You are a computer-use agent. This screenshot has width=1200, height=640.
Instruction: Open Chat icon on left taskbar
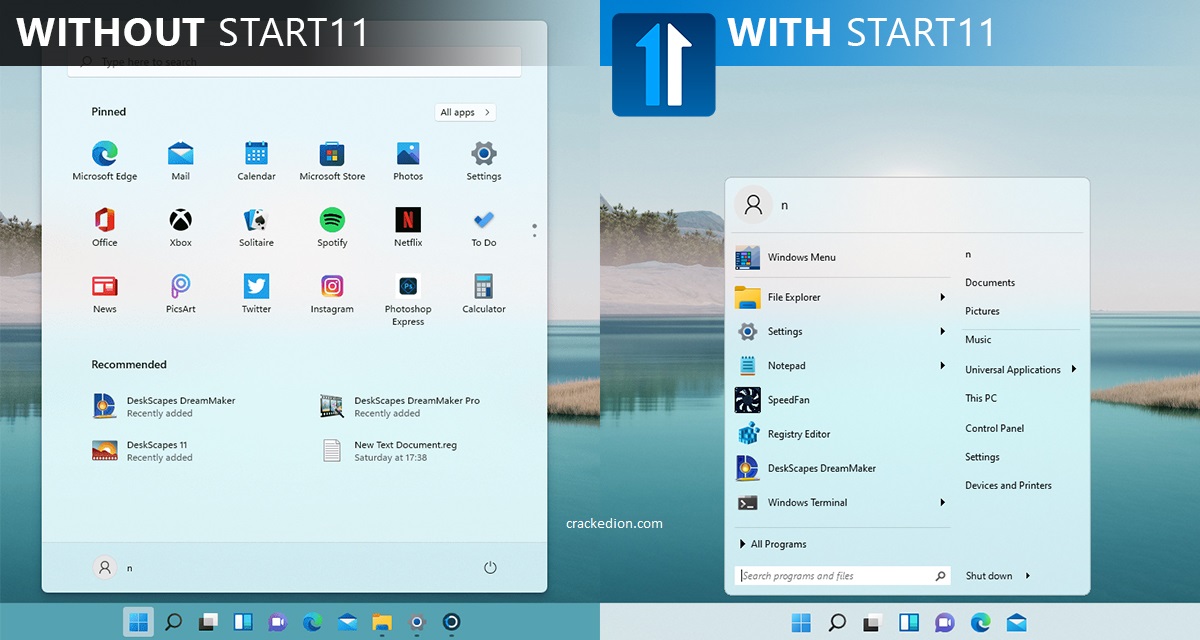pos(277,622)
